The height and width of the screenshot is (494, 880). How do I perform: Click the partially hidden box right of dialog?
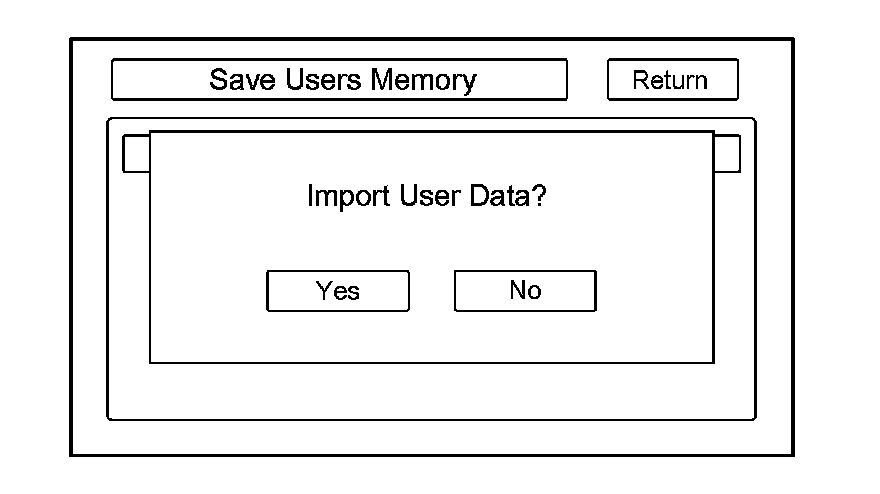click(x=727, y=153)
